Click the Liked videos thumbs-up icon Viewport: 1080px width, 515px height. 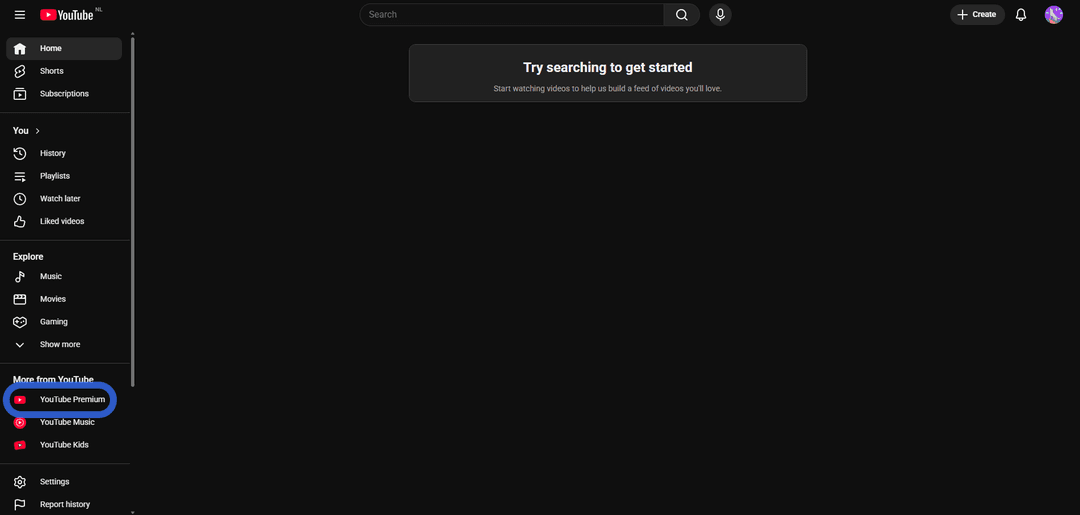[x=20, y=221]
